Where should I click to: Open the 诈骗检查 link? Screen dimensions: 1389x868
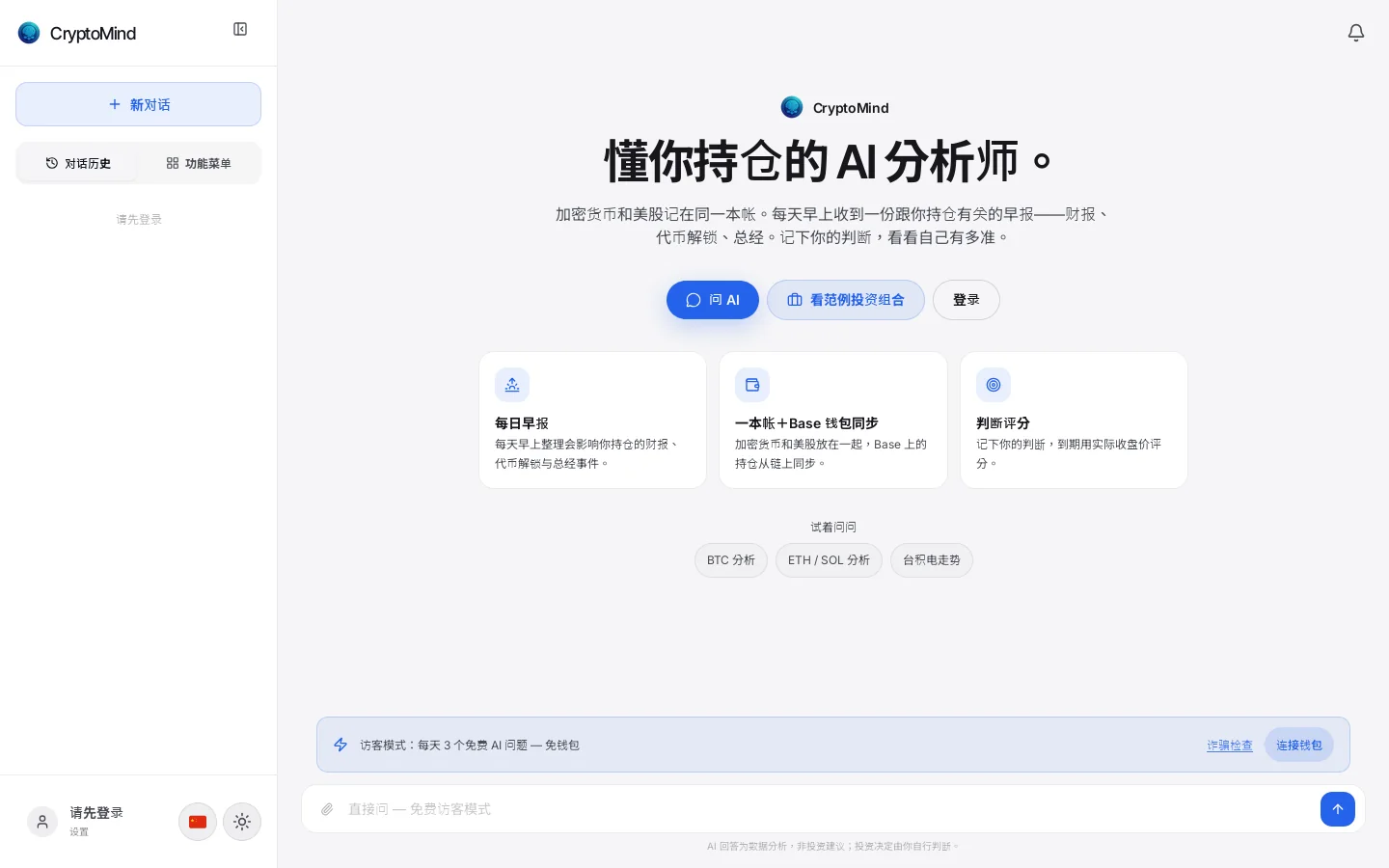(x=1230, y=746)
